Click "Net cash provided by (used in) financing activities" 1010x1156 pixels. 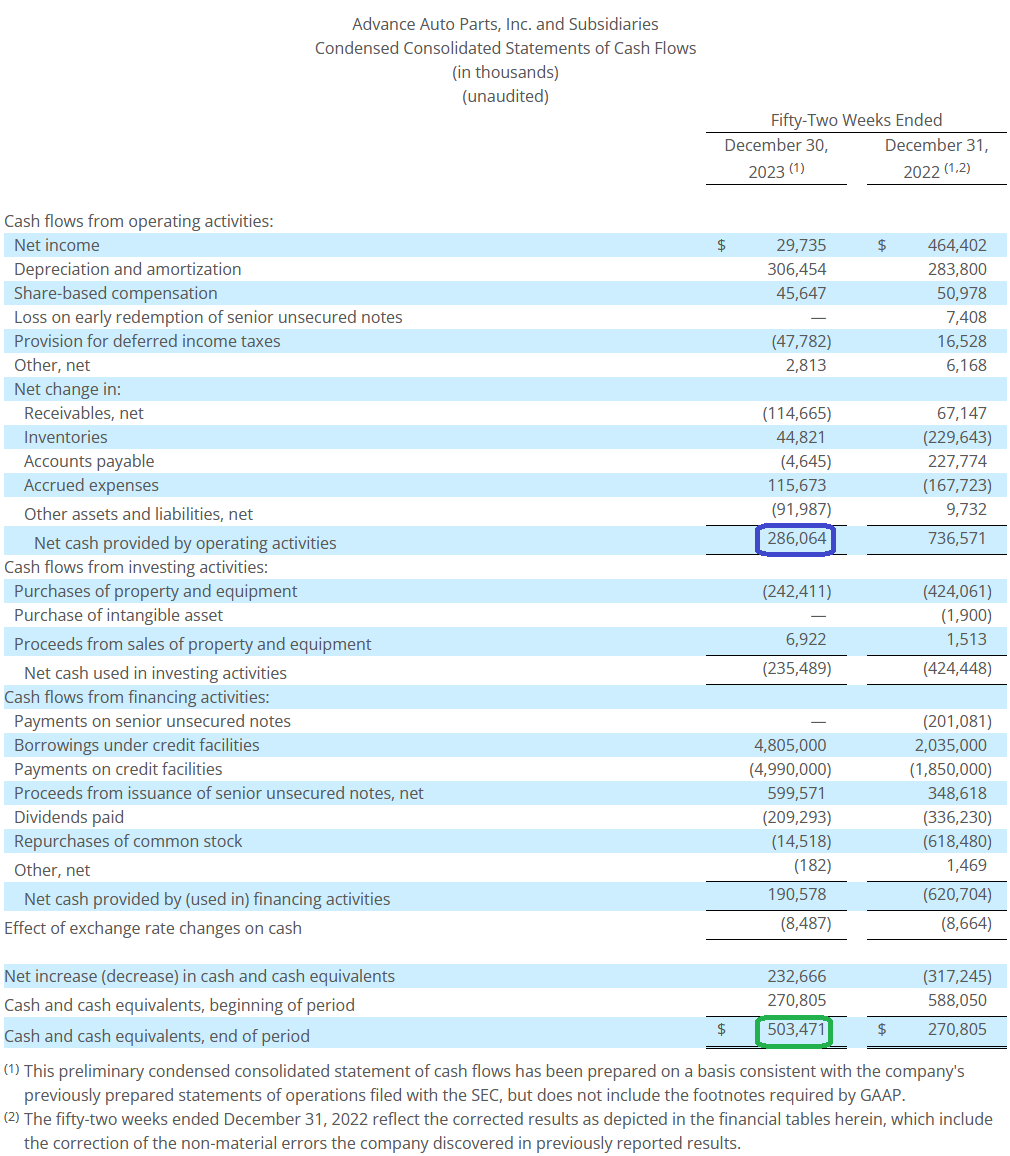(x=207, y=899)
